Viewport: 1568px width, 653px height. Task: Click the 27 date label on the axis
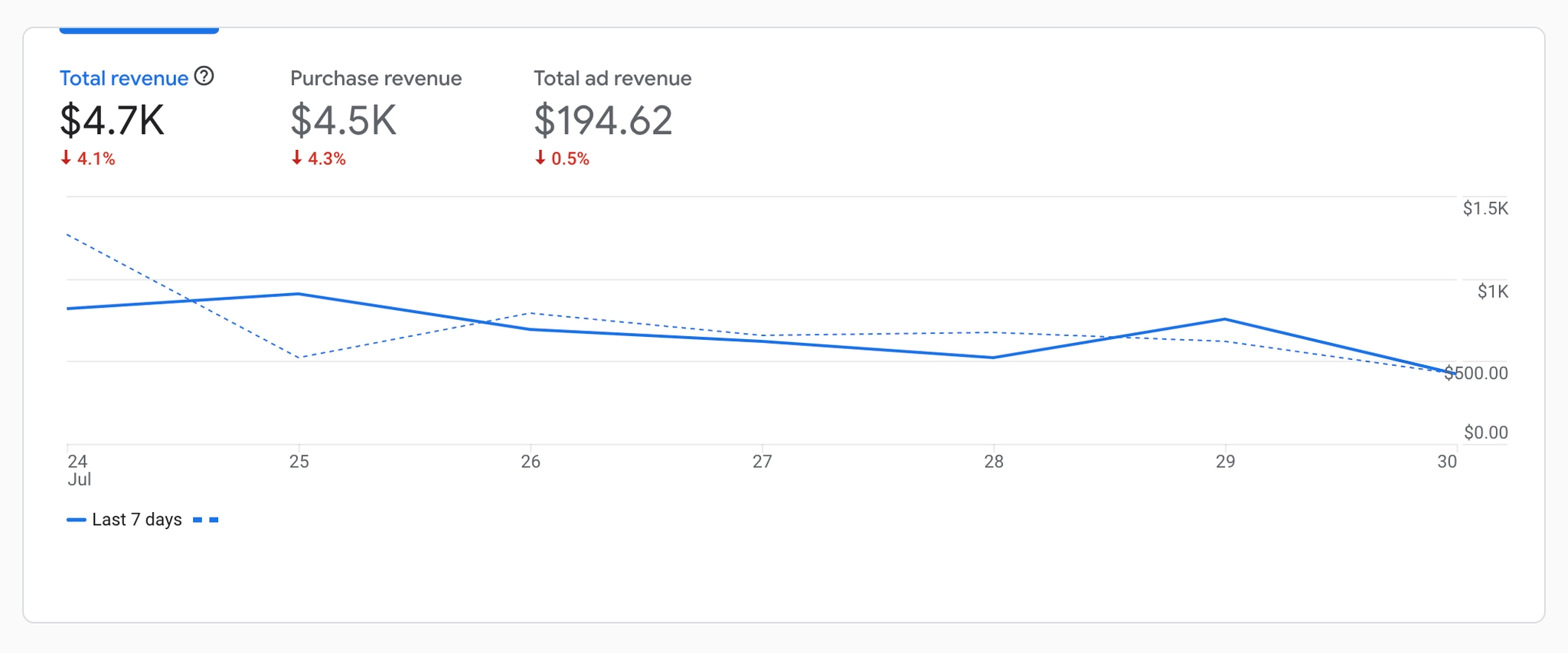[x=762, y=462]
